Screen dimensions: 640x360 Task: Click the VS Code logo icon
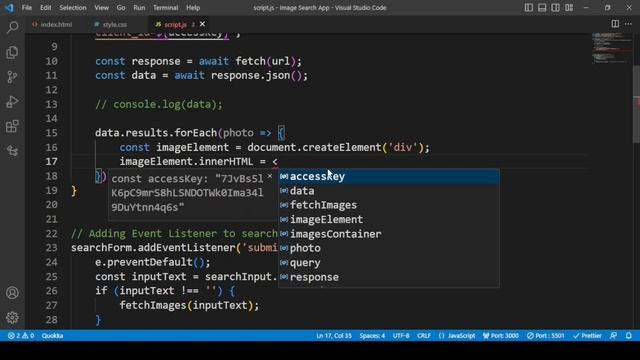(x=9, y=7)
